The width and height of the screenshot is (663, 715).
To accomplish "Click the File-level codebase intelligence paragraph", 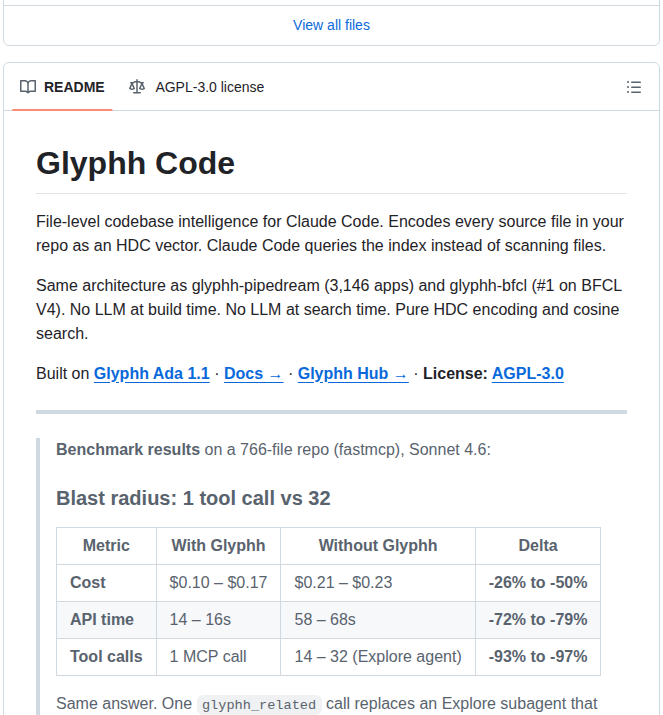I will point(330,233).
